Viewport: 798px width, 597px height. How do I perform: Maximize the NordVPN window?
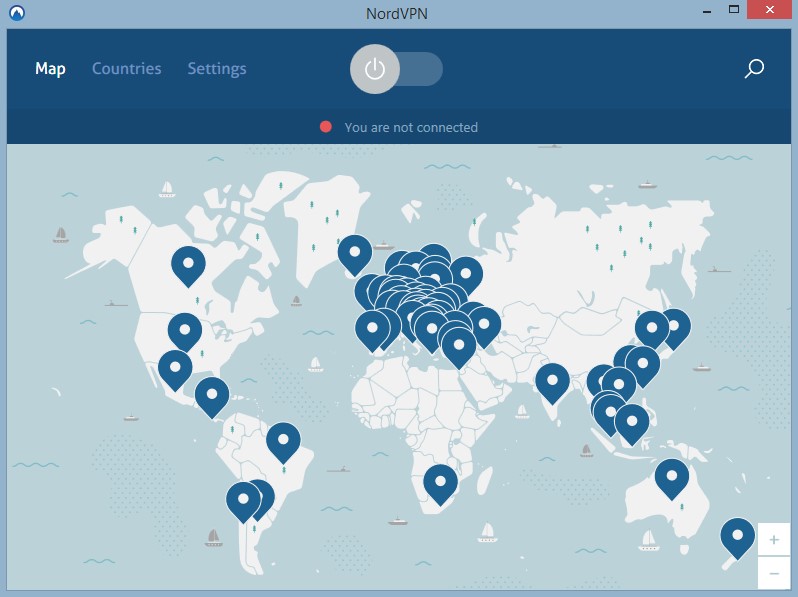pos(734,9)
